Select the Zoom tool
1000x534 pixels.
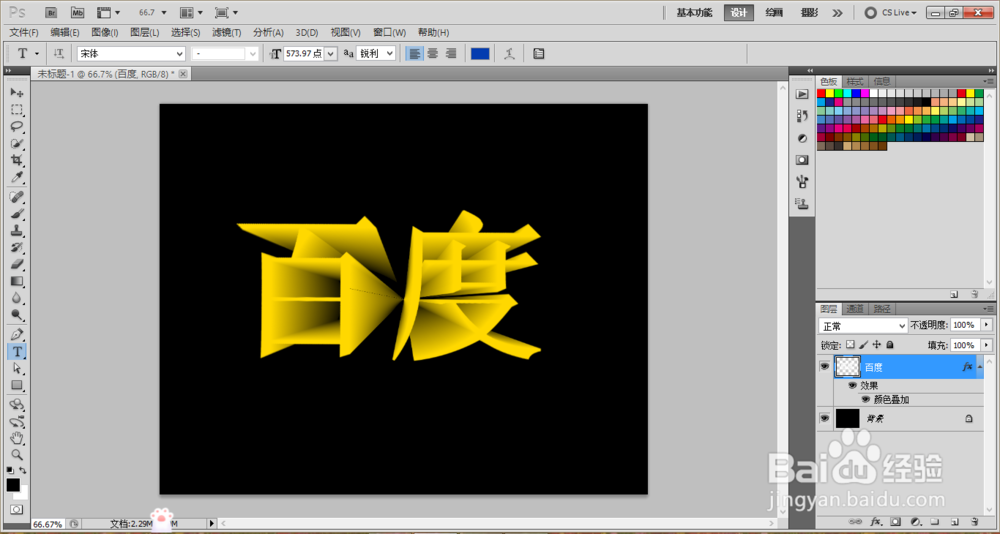tap(17, 455)
